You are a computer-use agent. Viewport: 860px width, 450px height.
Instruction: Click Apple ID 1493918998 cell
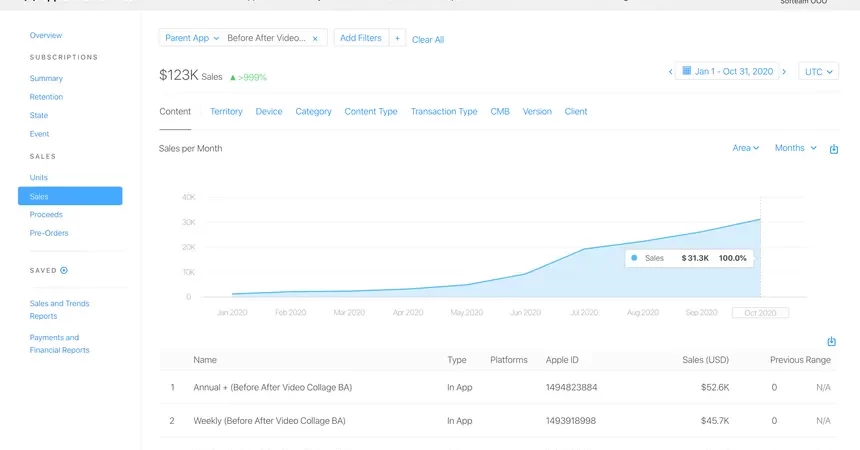pyautogui.click(x=570, y=421)
